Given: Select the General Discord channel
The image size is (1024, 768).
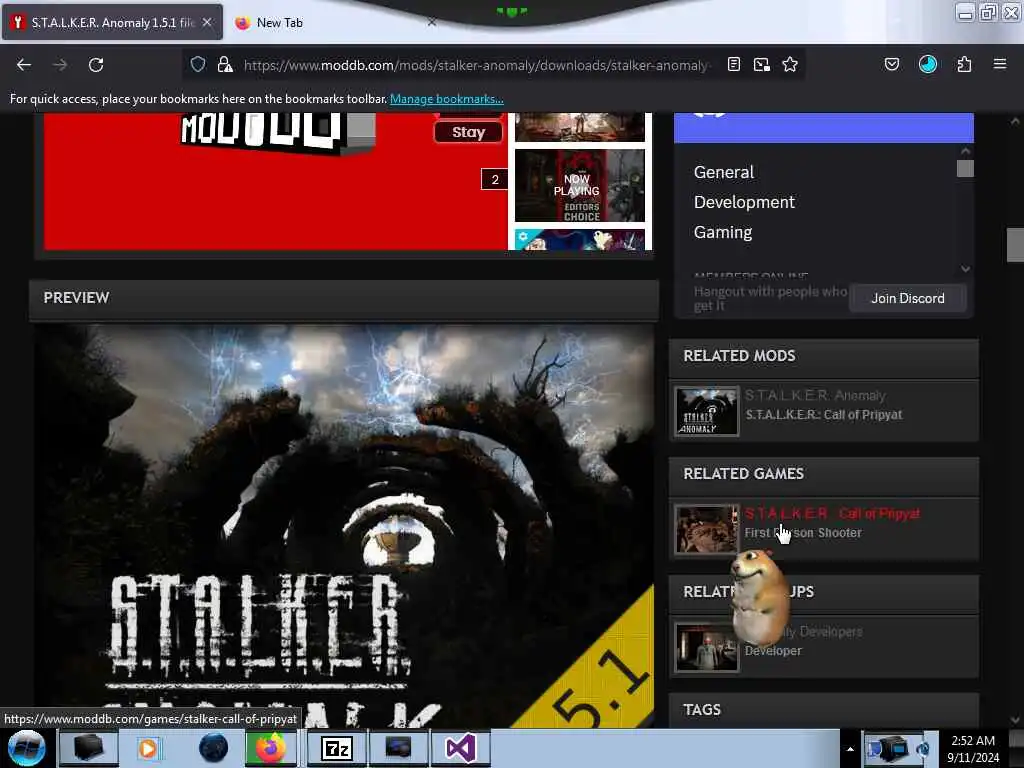Looking at the screenshot, I should [x=724, y=172].
